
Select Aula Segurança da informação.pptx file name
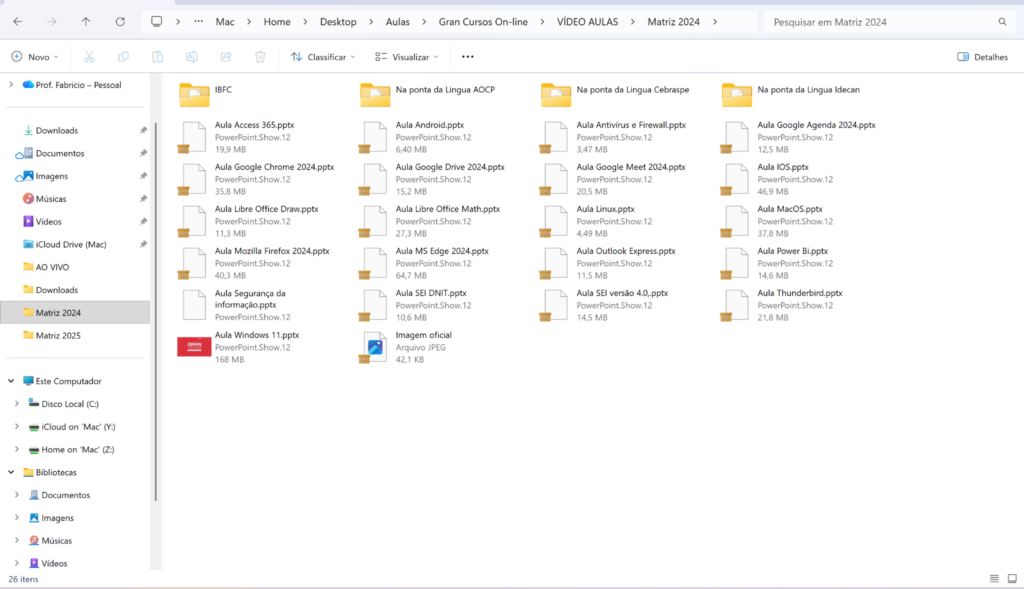tap(250, 299)
